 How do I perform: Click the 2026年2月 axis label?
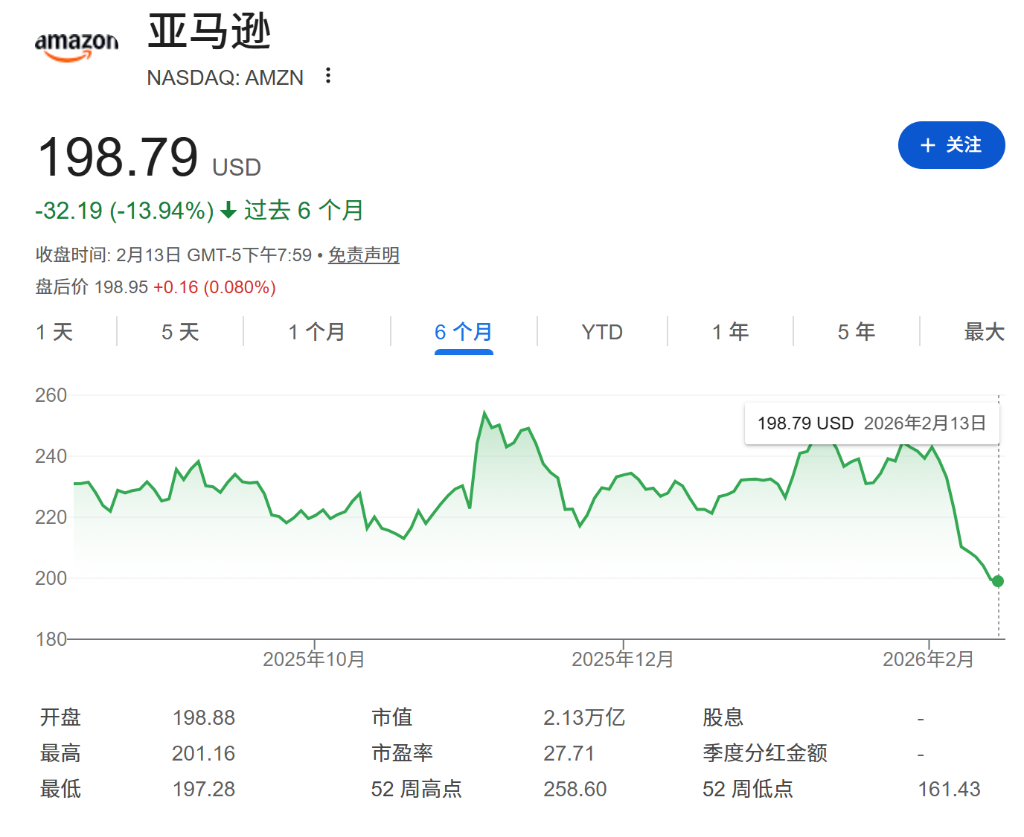pos(929,659)
